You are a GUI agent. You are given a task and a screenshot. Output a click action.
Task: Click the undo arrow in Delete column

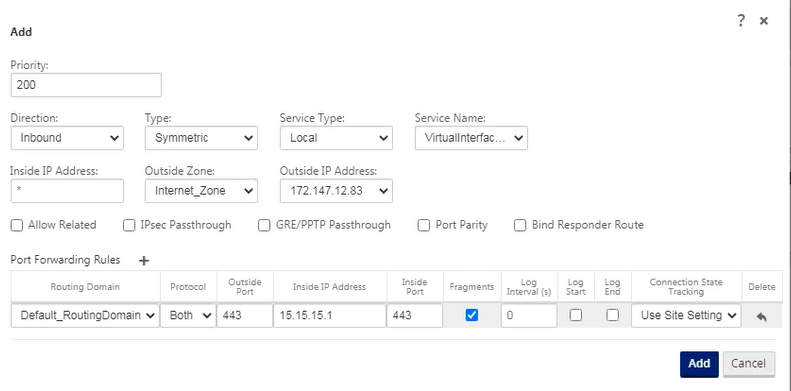pos(762,316)
